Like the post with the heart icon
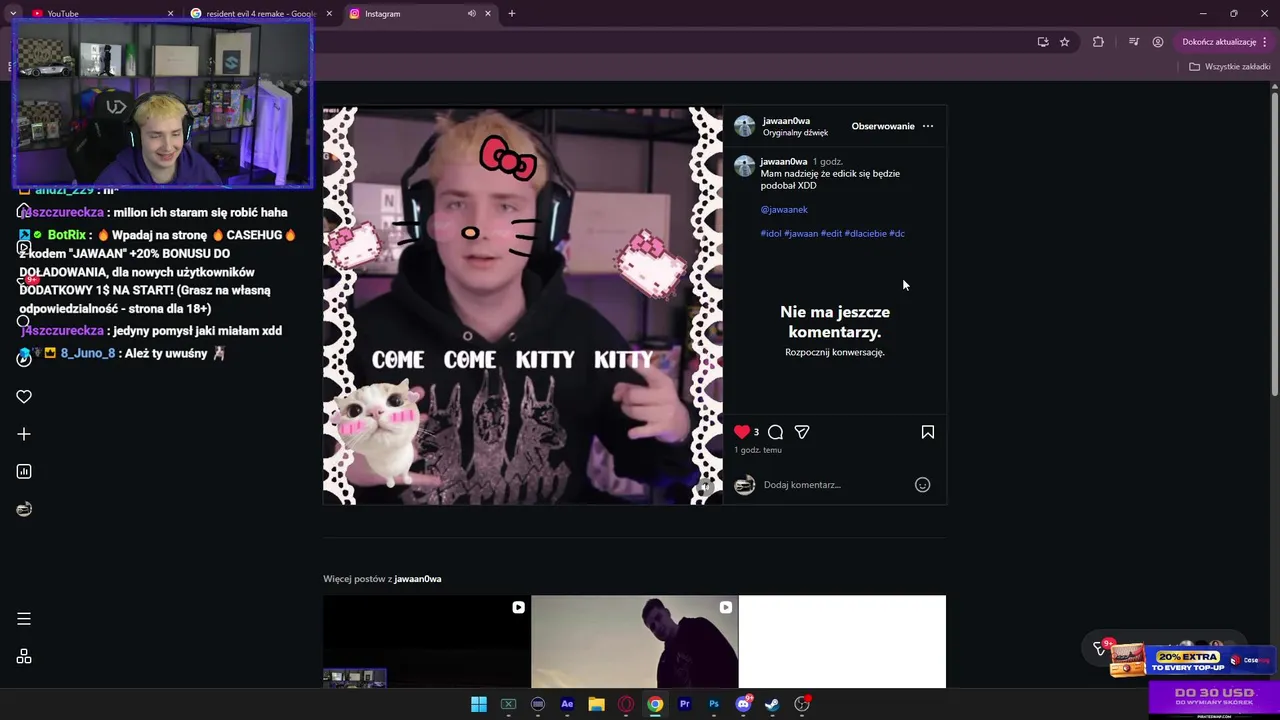The width and height of the screenshot is (1280, 720). coord(742,432)
